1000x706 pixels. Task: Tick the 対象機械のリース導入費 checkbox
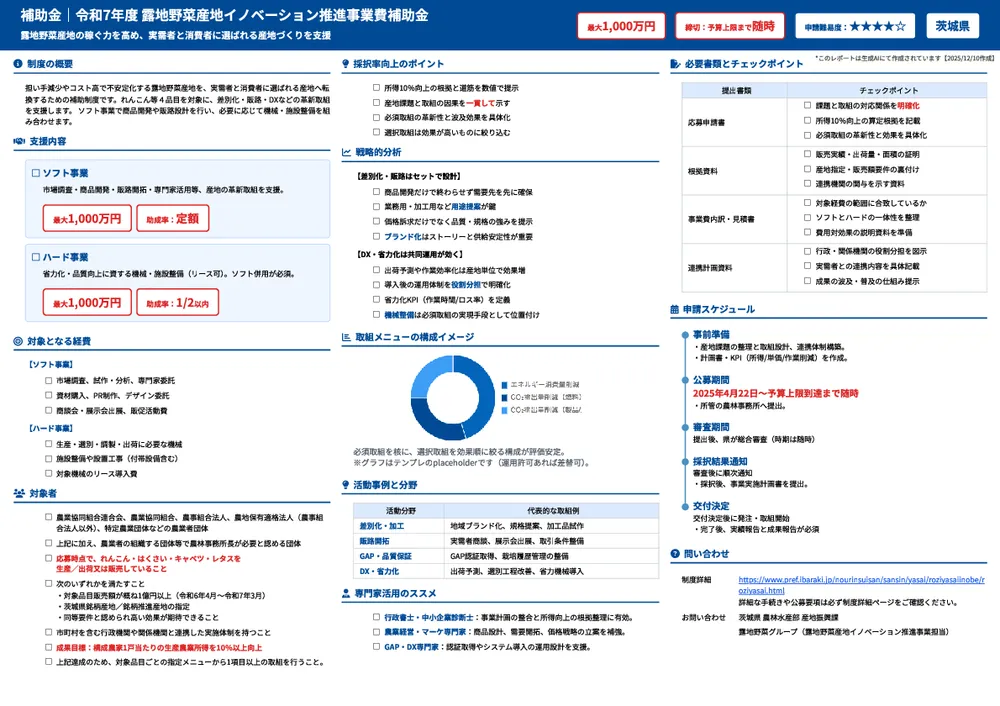[x=48, y=473]
